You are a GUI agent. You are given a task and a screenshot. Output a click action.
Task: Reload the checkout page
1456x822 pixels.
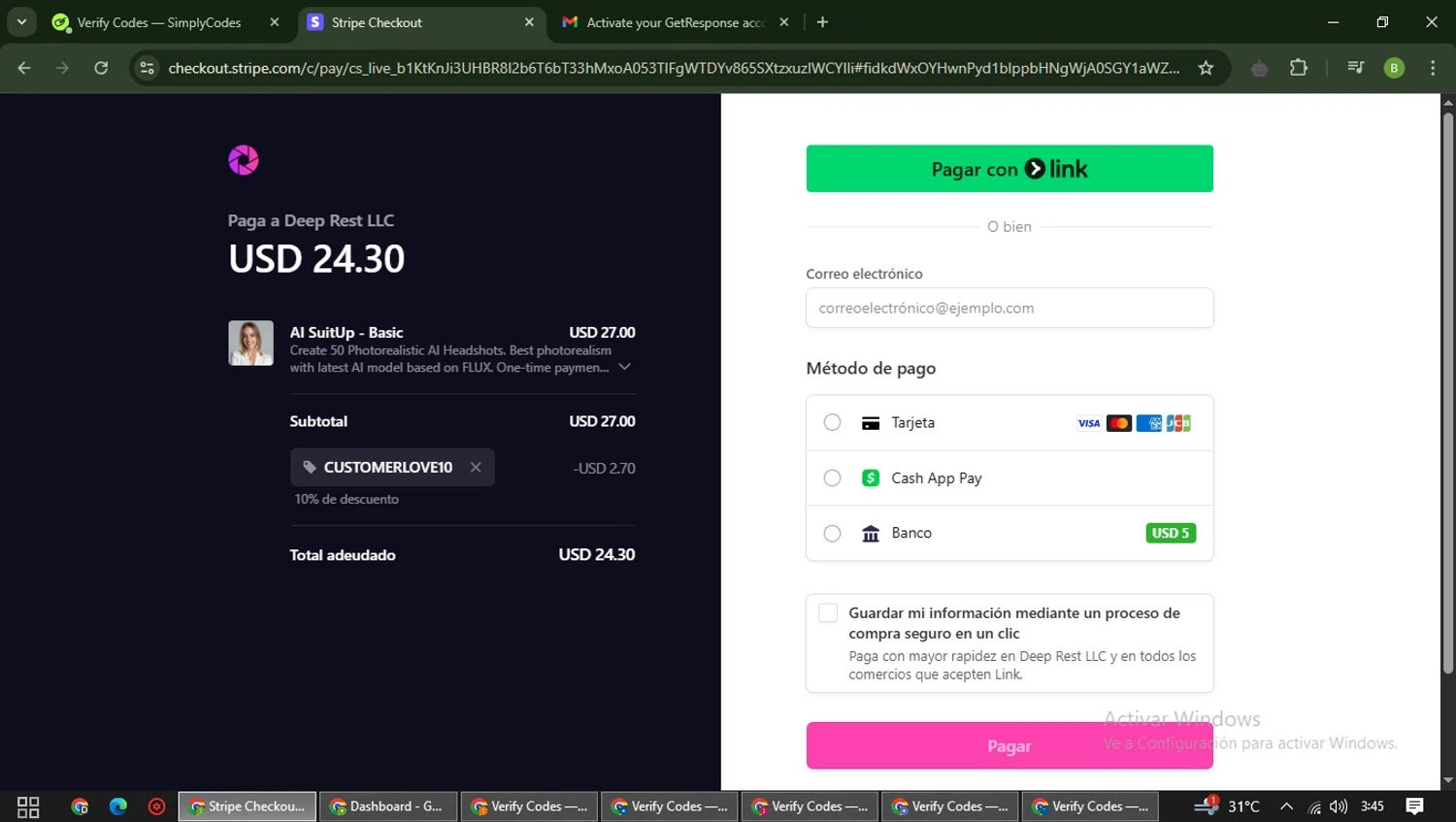[x=101, y=68]
